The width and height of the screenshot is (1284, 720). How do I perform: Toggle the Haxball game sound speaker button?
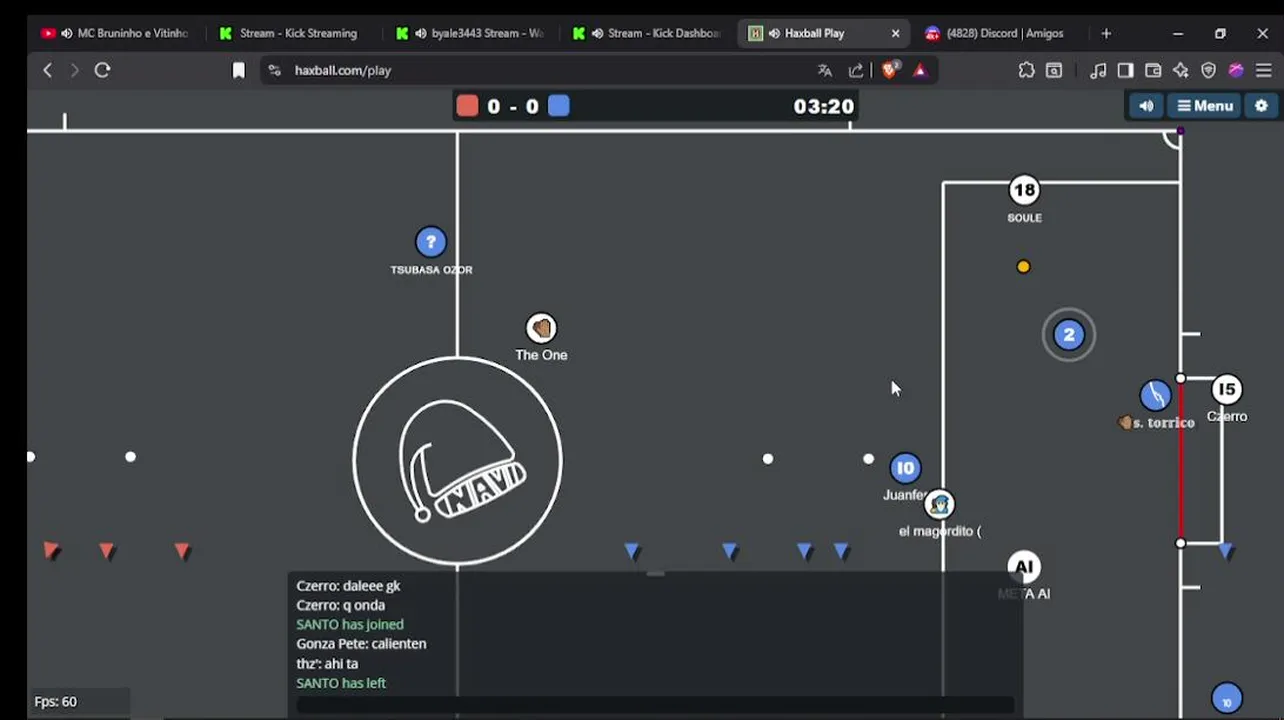(x=1146, y=106)
